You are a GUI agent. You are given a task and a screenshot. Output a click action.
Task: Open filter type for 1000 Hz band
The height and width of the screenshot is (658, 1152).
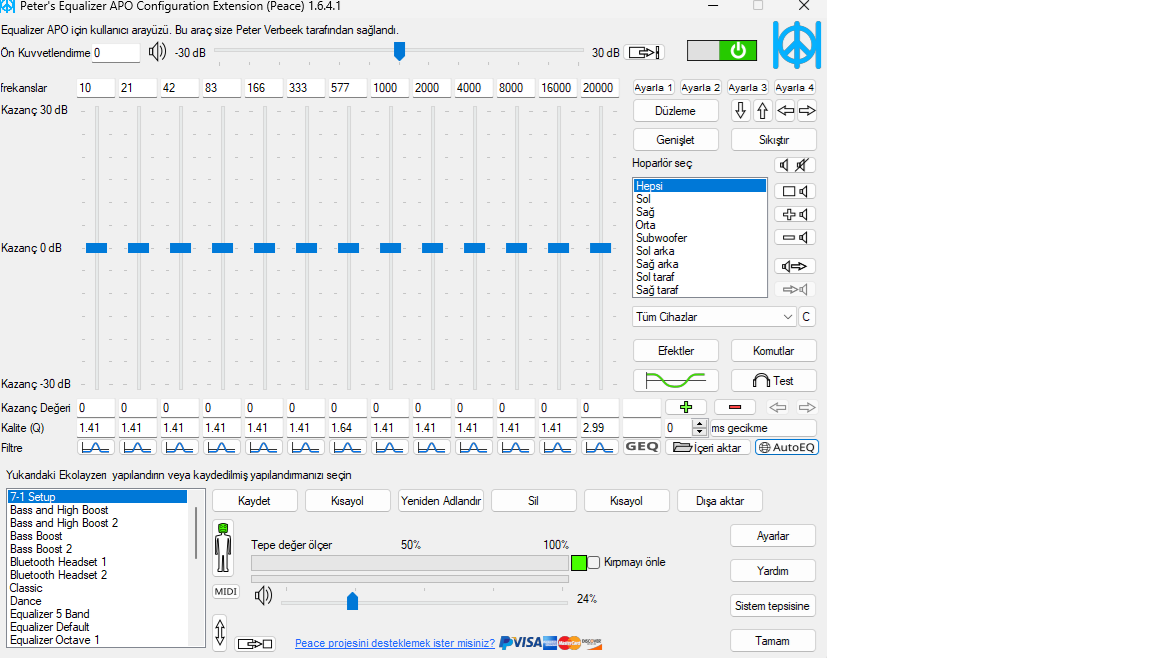tap(389, 447)
